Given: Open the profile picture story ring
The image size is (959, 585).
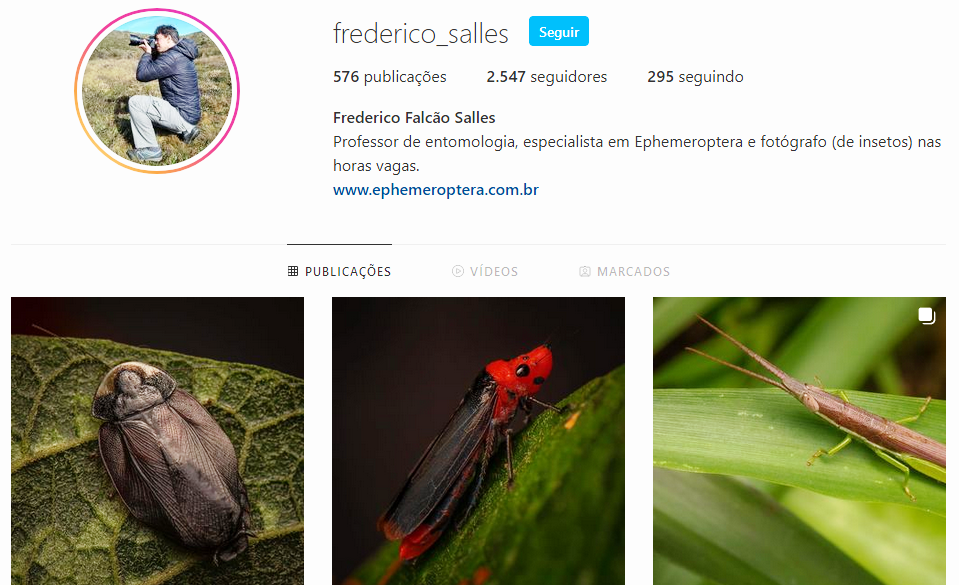Looking at the screenshot, I should click(157, 91).
